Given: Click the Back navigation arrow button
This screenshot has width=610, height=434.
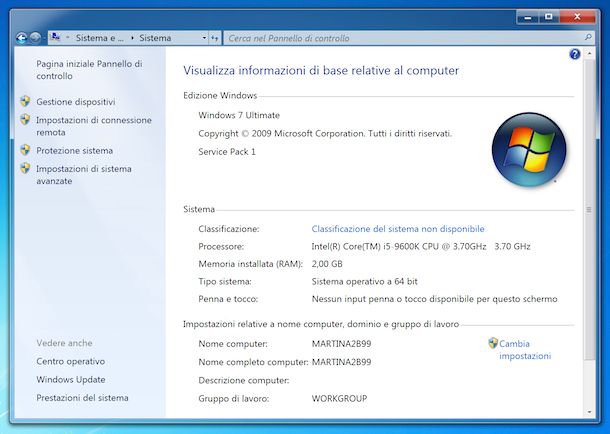Looking at the screenshot, I should click(21, 38).
